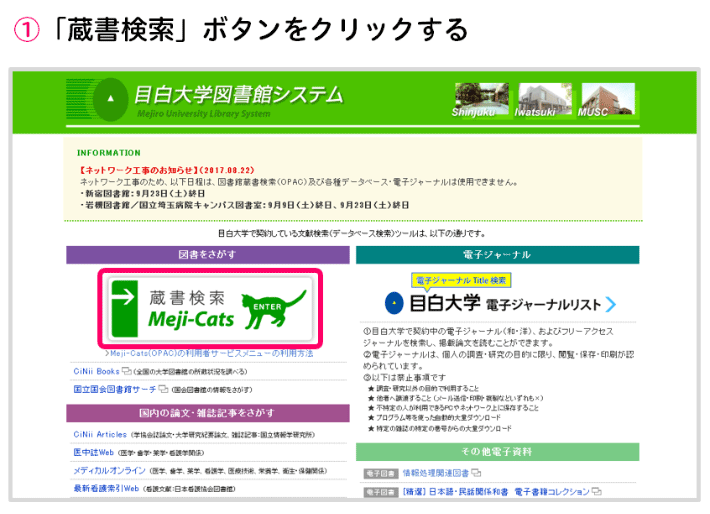Click 国内の論文・雑誌記事をさがす section header
The width and height of the screenshot is (710, 514).
point(208,413)
